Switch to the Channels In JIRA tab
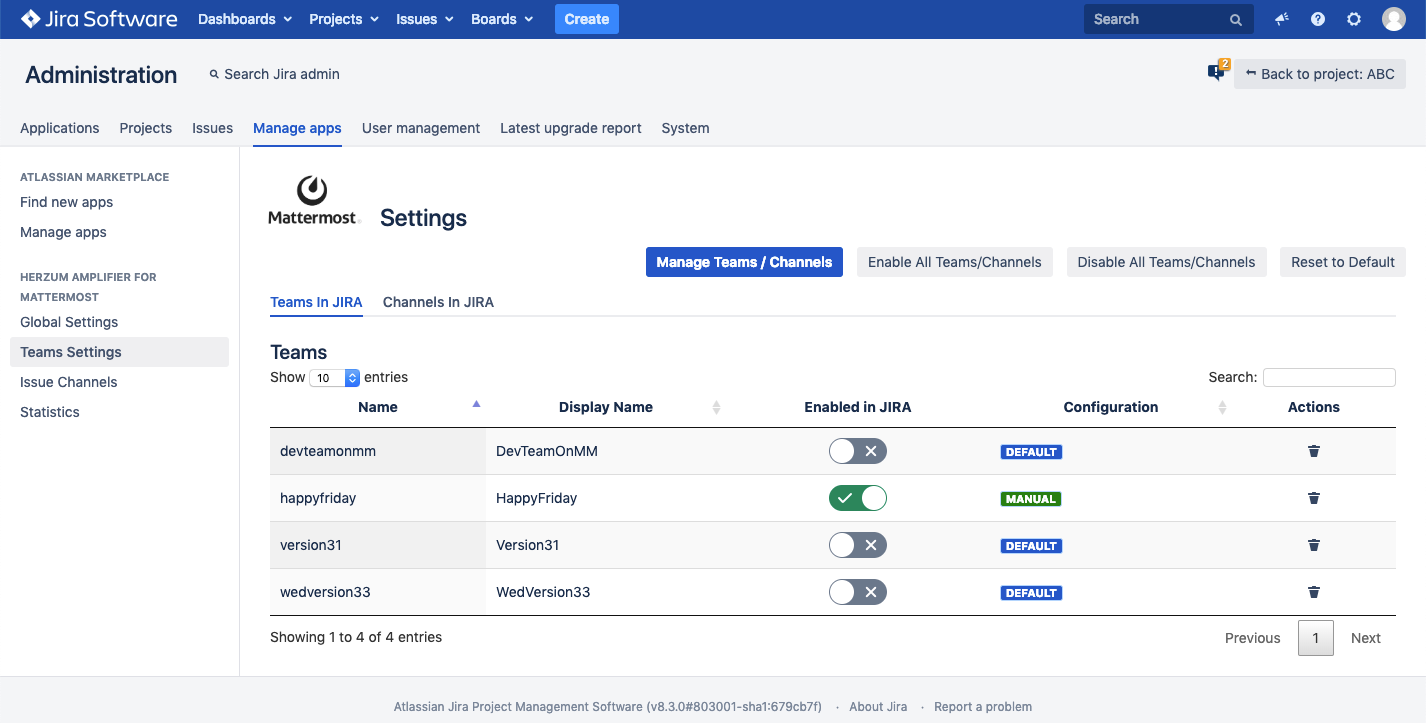The height and width of the screenshot is (723, 1426). pyautogui.click(x=438, y=302)
